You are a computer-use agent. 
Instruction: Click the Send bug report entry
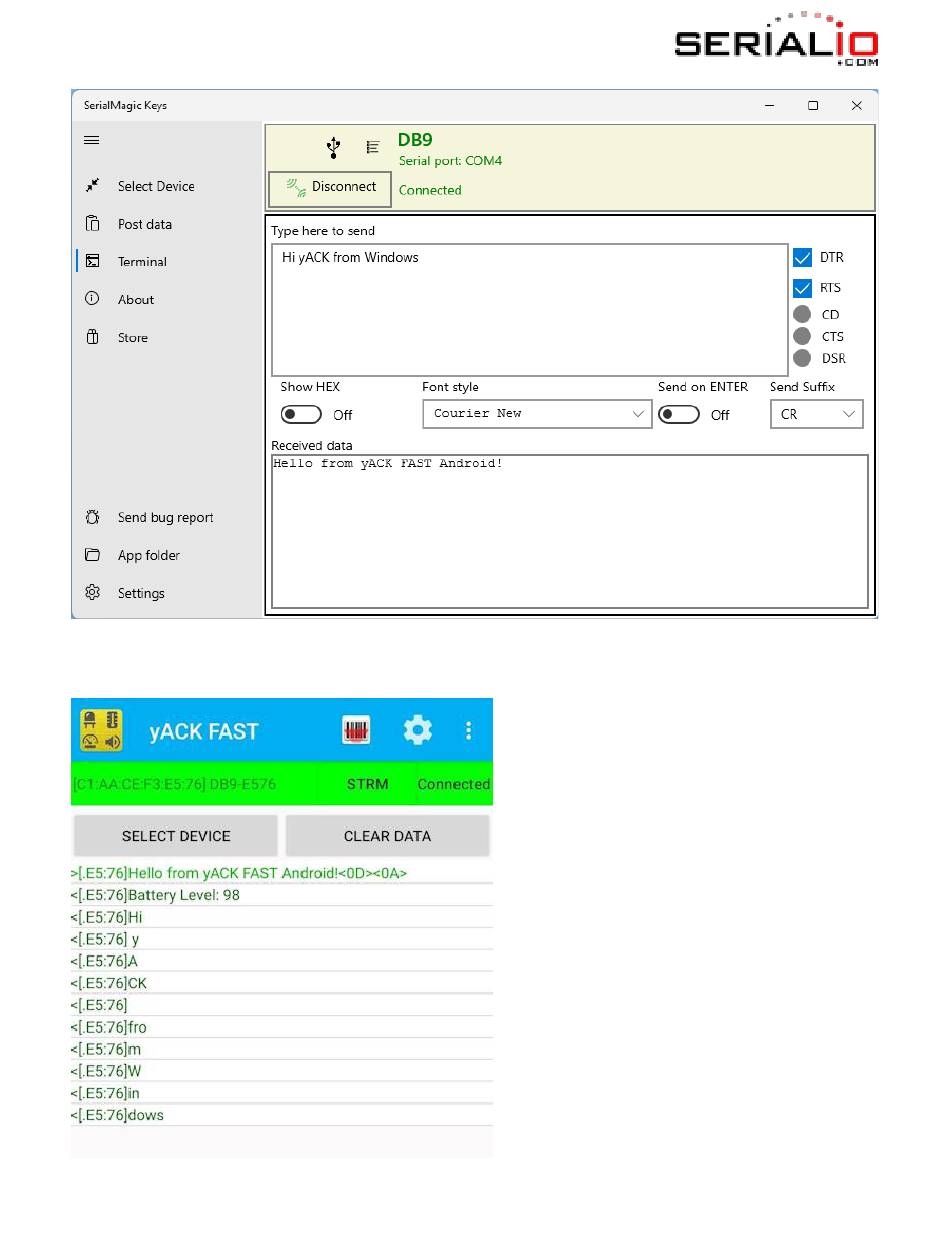[x=166, y=517]
